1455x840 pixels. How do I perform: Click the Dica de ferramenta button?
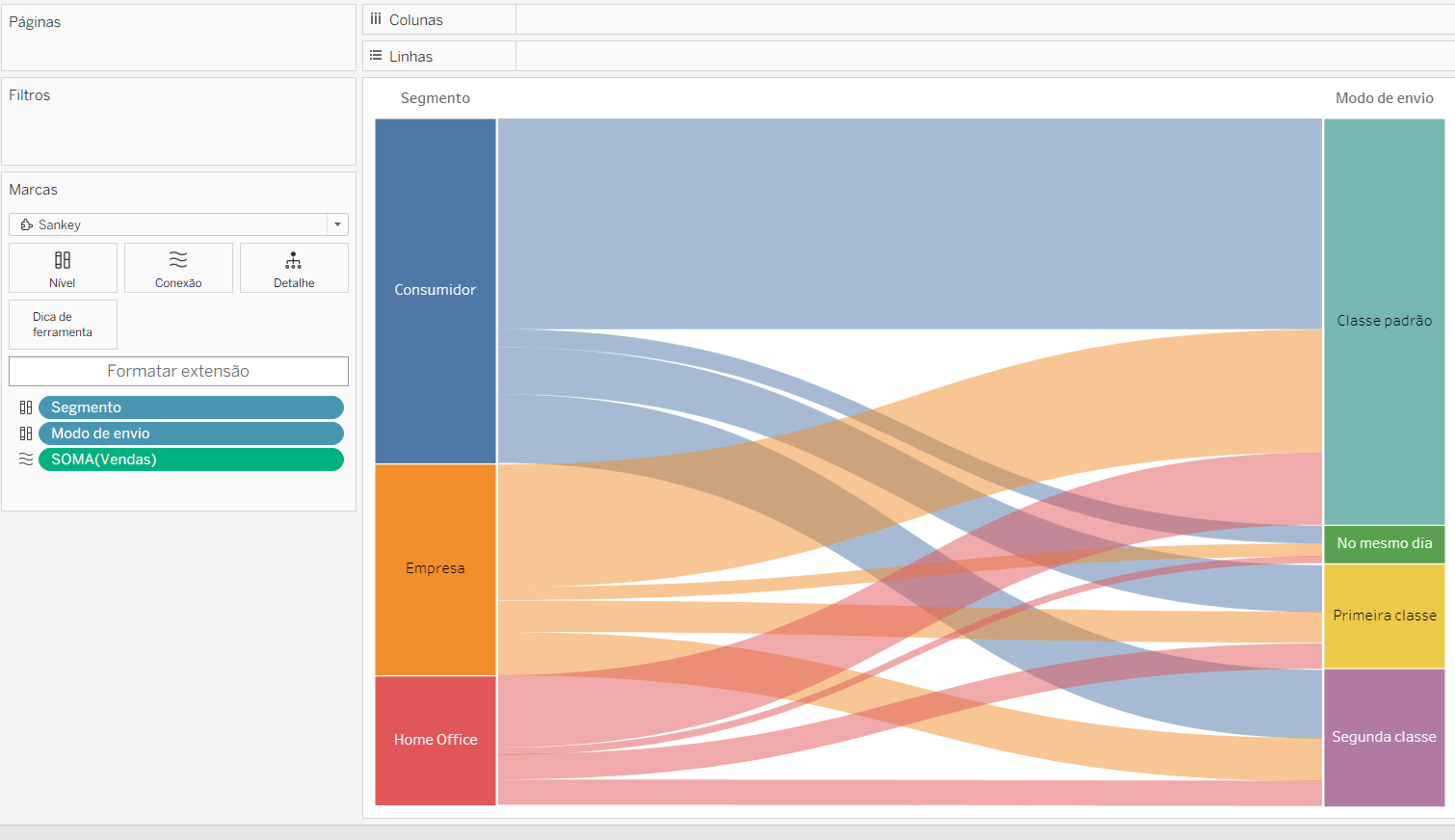pyautogui.click(x=63, y=325)
